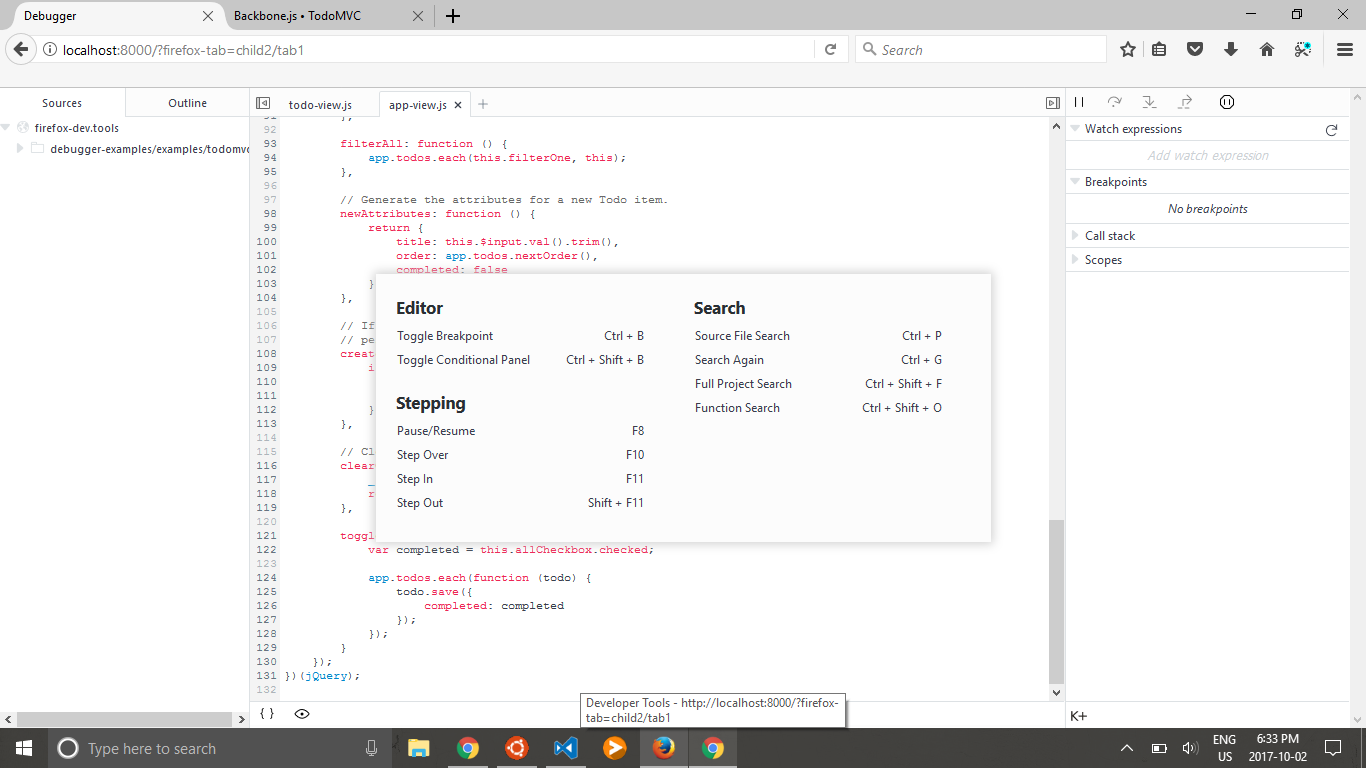
Task: Open a new browser tab
Action: pyautogui.click(x=453, y=16)
